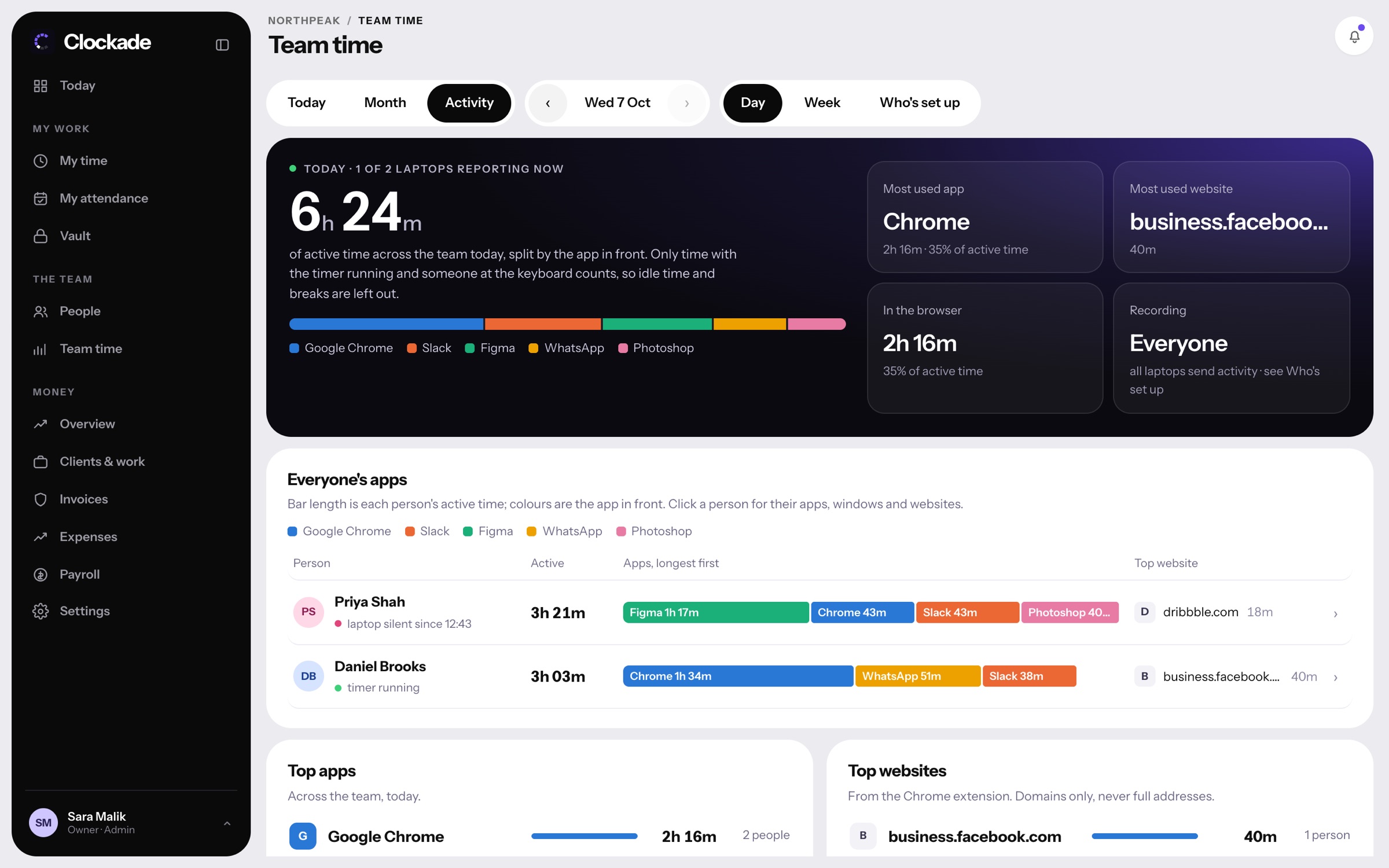The image size is (1389, 868).
Task: Select the Activity tab
Action: pos(469,103)
